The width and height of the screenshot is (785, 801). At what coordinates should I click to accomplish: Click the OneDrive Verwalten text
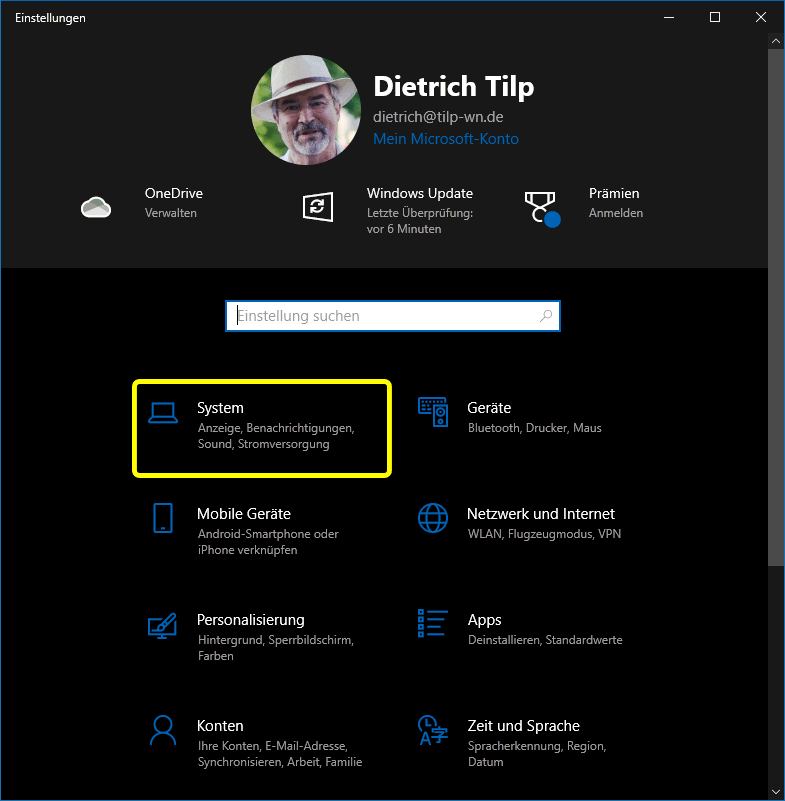tap(171, 213)
